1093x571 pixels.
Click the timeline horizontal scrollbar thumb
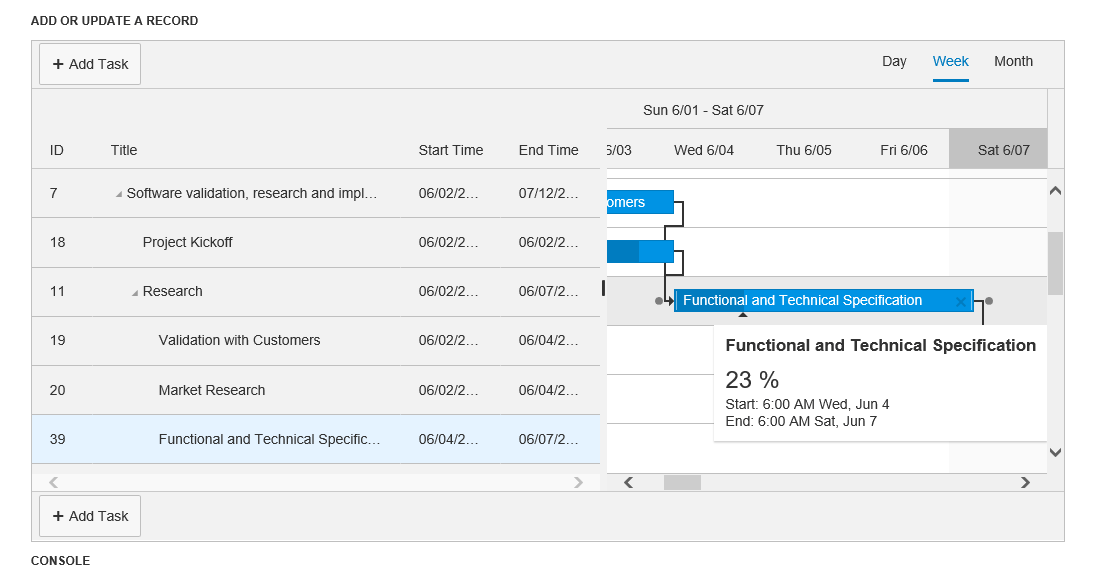click(682, 482)
